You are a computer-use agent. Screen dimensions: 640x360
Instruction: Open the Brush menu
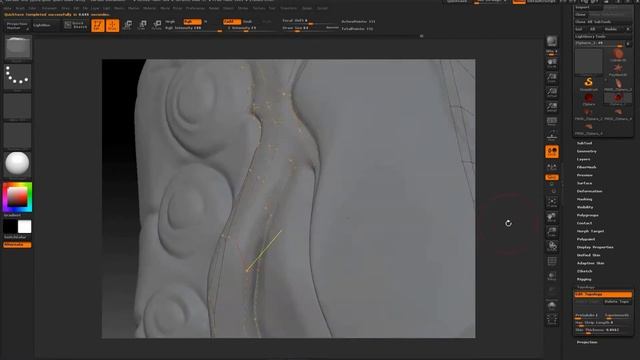(20, 8)
